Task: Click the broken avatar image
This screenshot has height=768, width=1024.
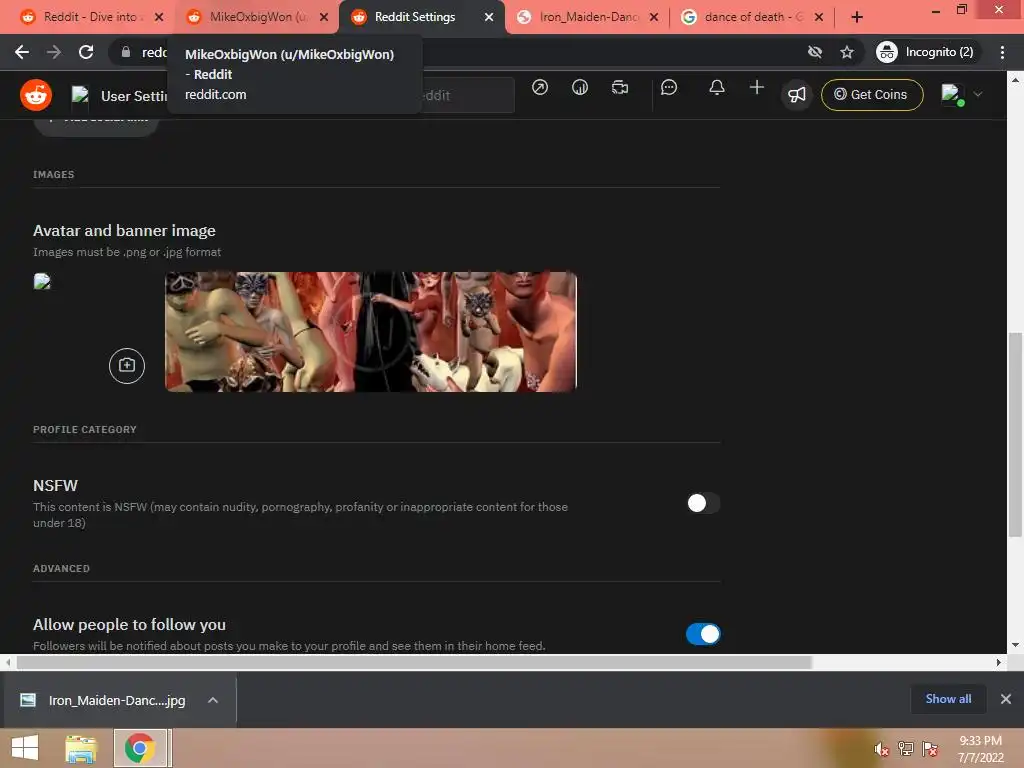Action: tap(42, 281)
